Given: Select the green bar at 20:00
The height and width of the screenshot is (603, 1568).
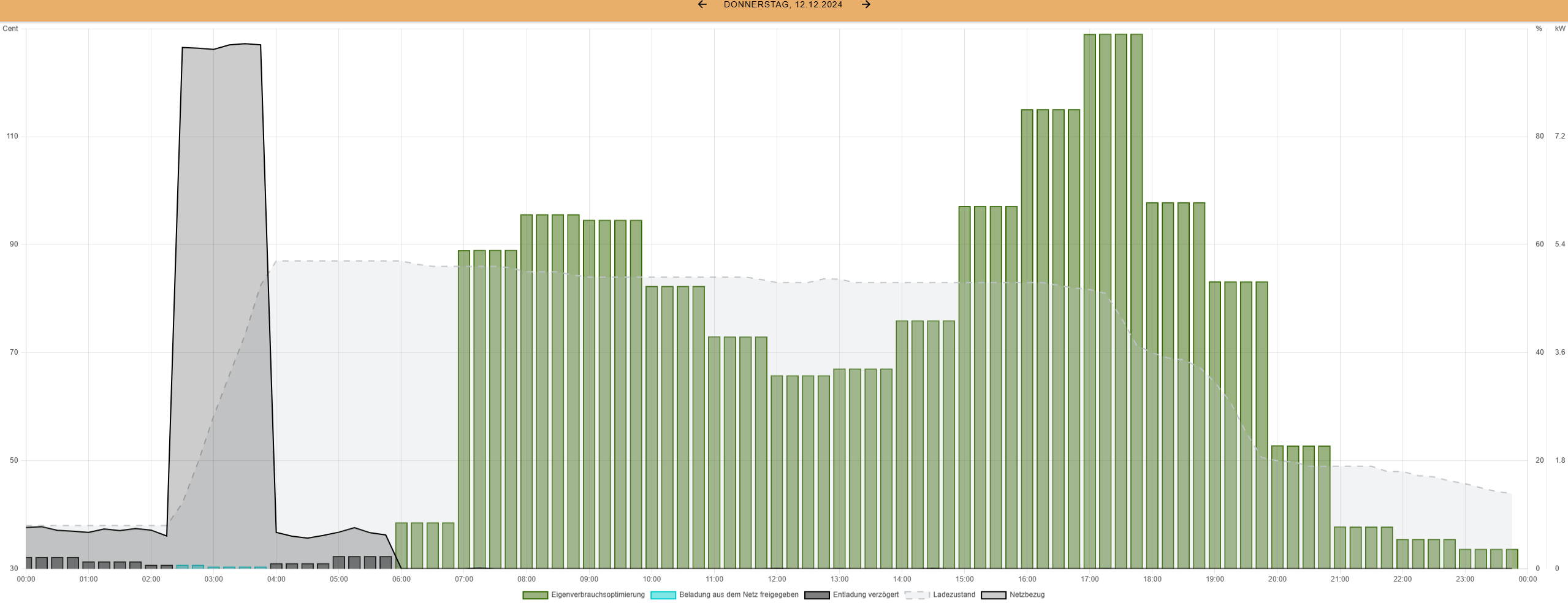Looking at the screenshot, I should pyautogui.click(x=1277, y=507).
